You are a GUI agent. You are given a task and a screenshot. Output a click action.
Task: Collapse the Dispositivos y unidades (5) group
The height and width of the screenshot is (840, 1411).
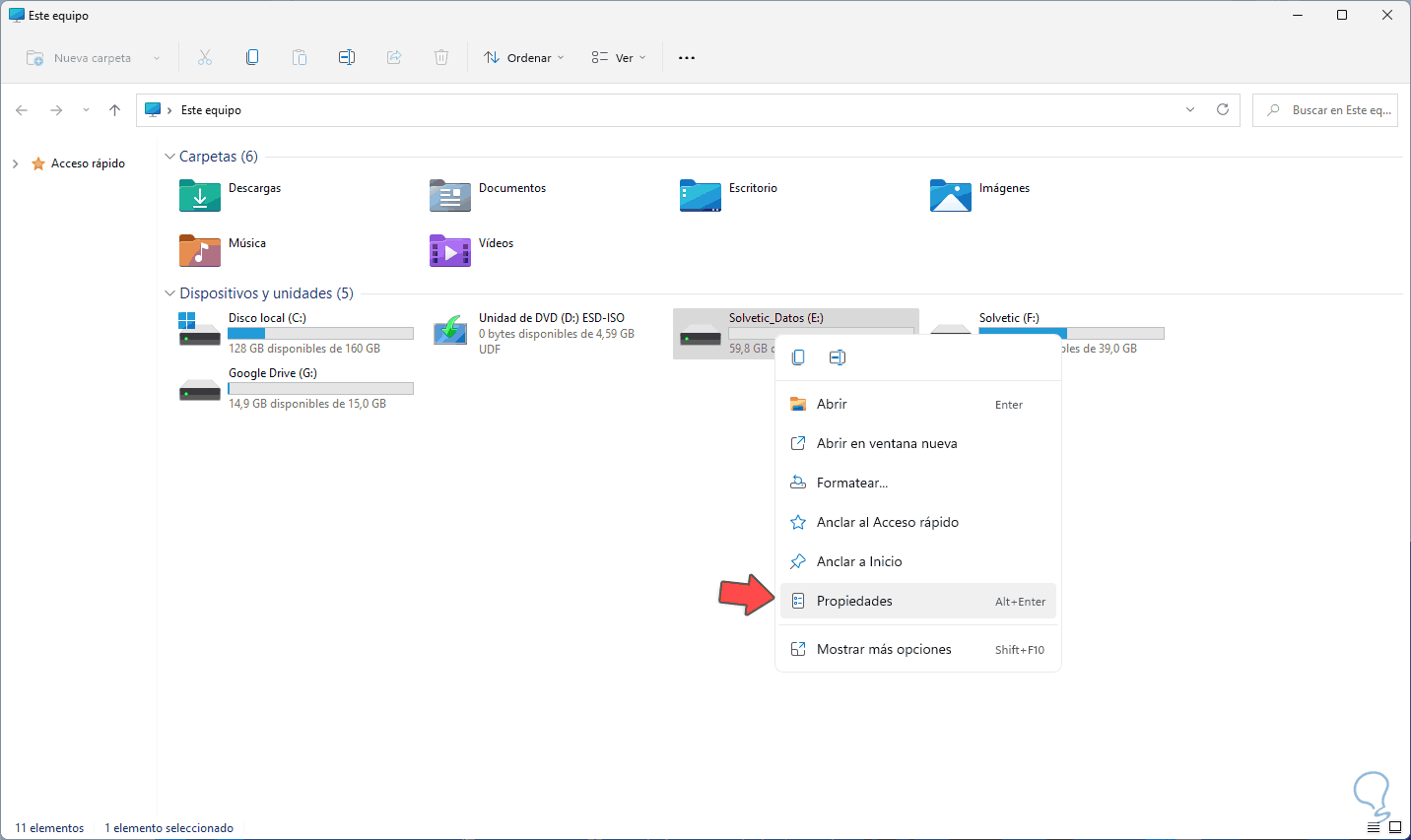coord(169,293)
